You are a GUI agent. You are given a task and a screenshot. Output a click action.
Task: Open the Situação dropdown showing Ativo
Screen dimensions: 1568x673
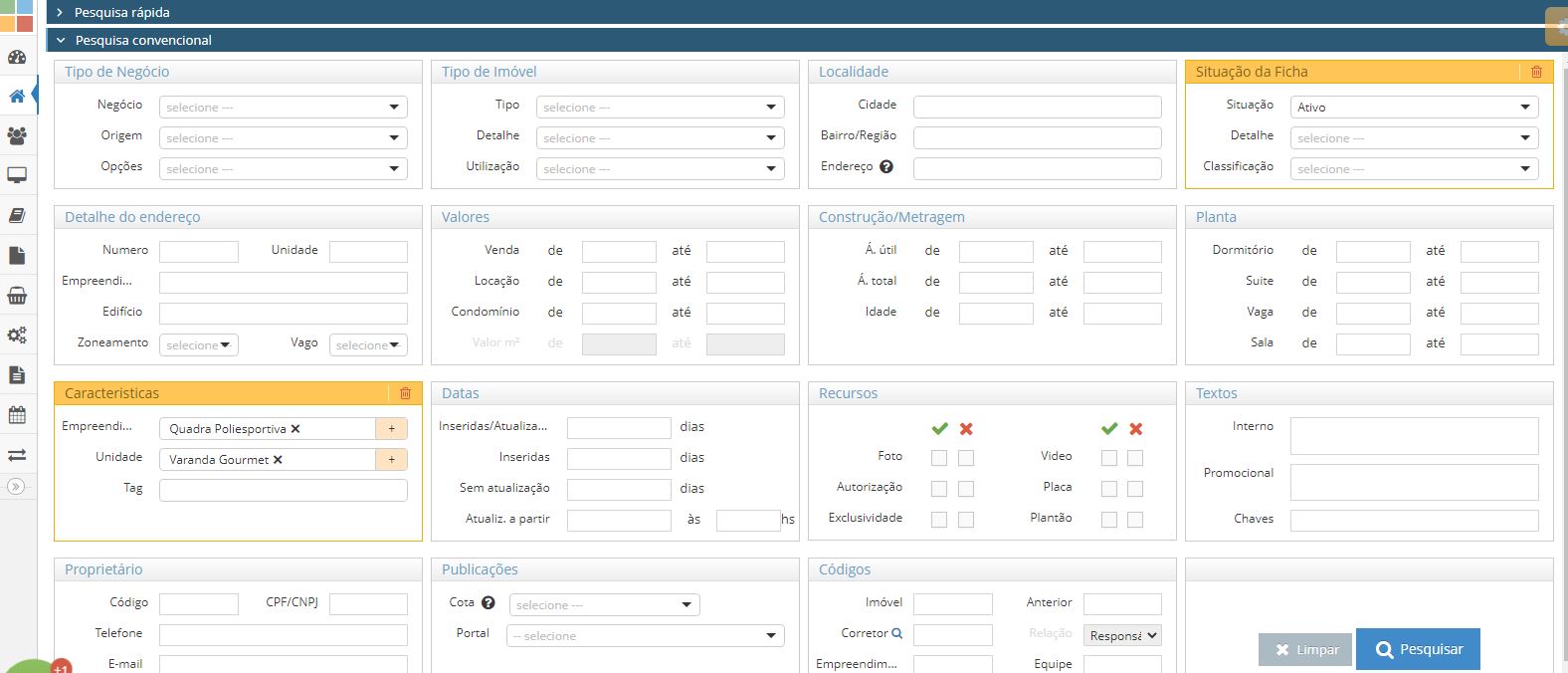click(x=1413, y=108)
